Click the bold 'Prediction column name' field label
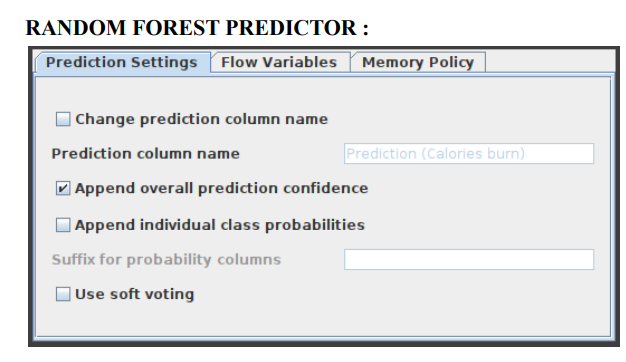Screen dimensions: 626x362 (x=146, y=154)
